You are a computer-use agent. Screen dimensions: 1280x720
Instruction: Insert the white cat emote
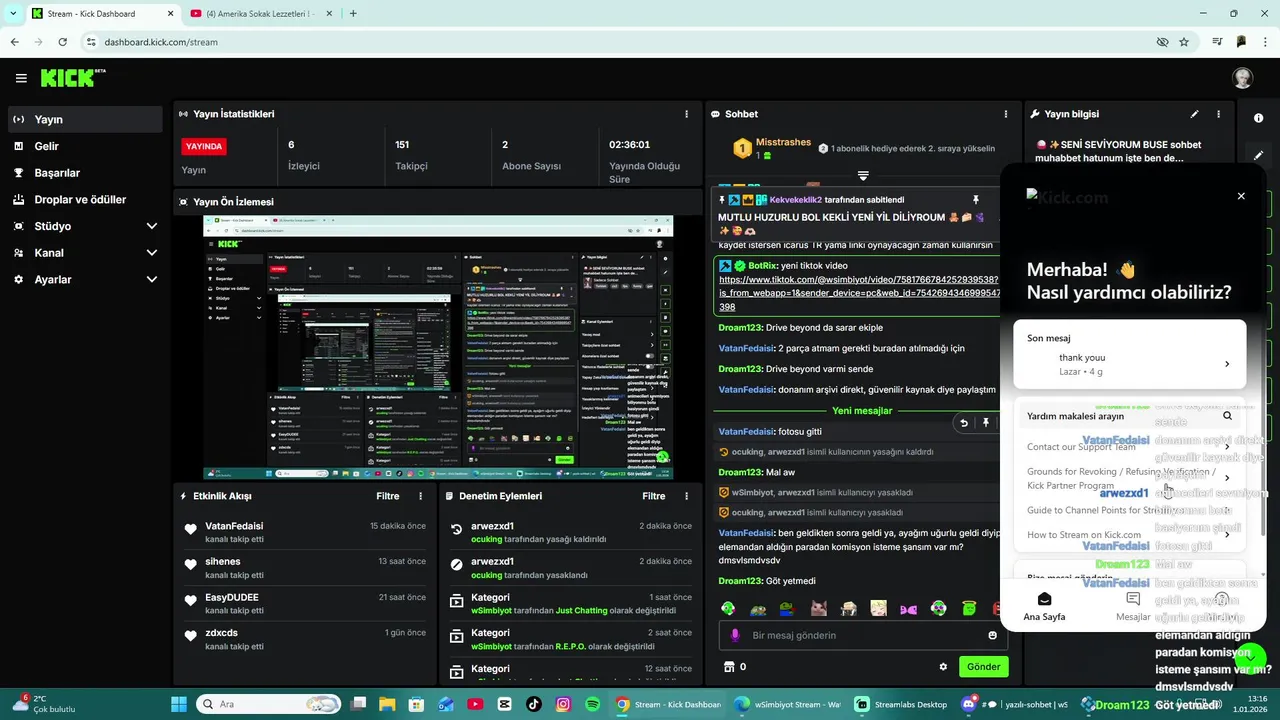pos(818,607)
